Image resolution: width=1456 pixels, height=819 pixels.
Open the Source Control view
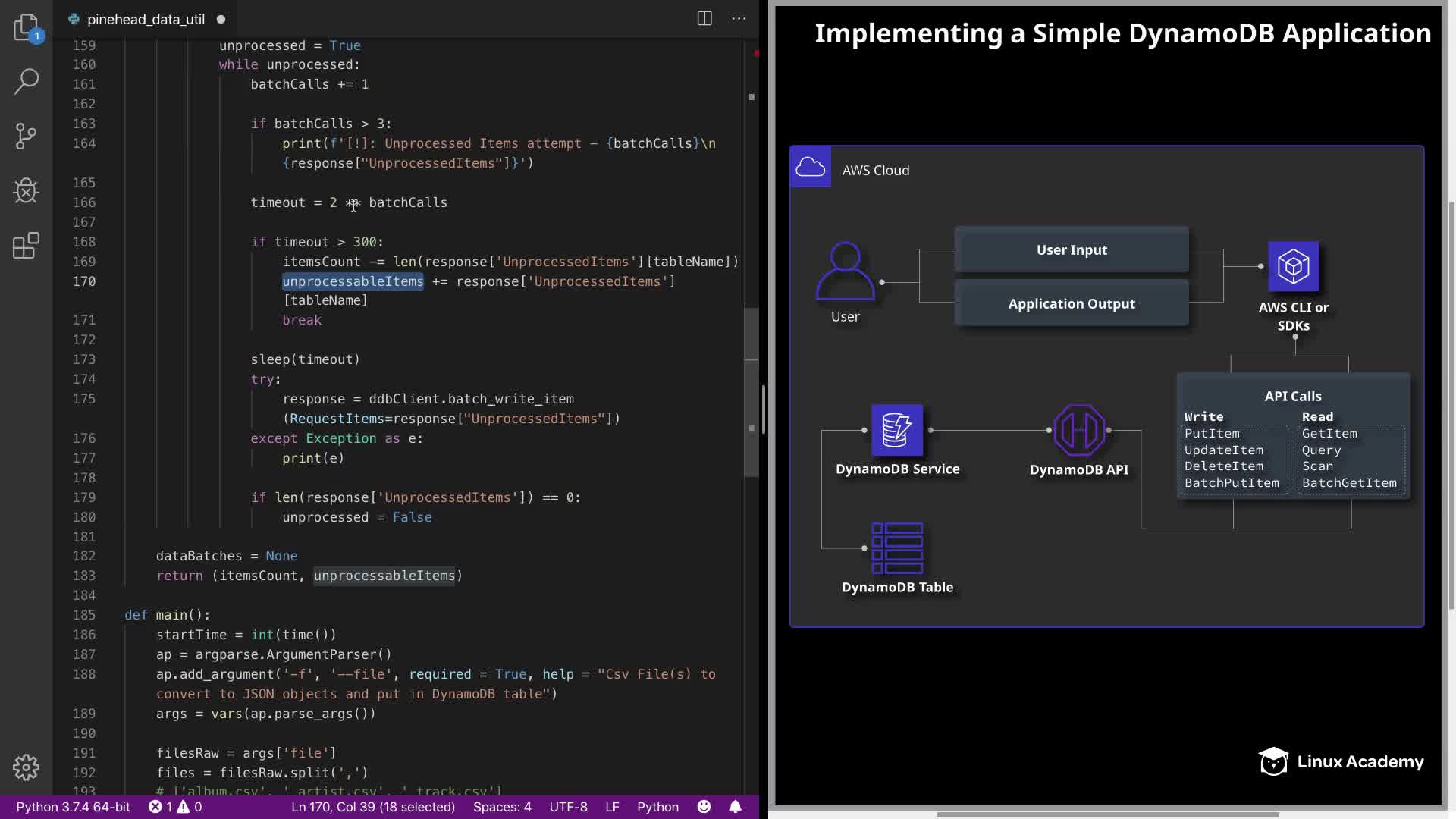pyautogui.click(x=26, y=136)
